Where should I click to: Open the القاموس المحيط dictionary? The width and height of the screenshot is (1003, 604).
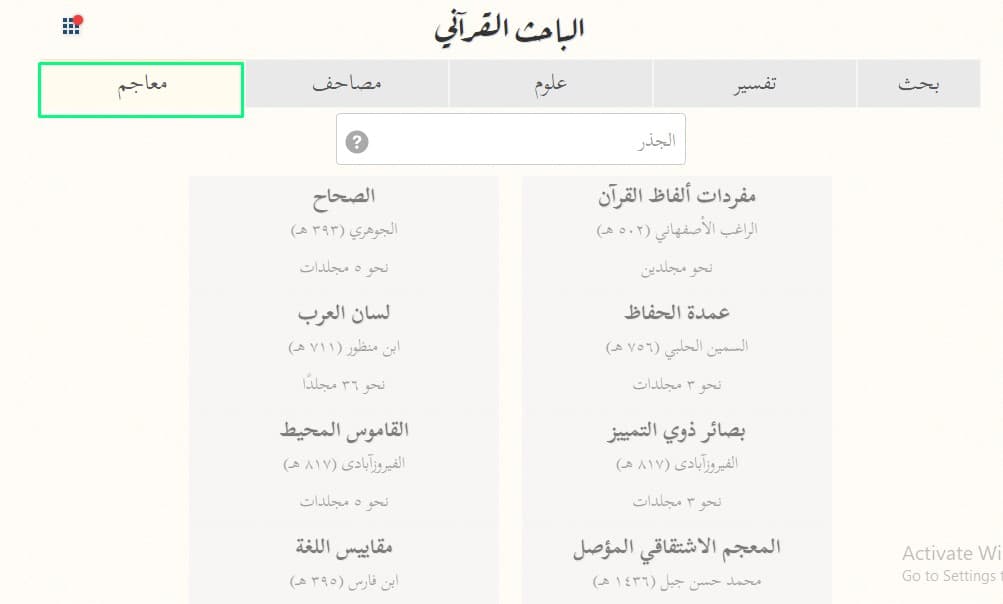point(344,430)
